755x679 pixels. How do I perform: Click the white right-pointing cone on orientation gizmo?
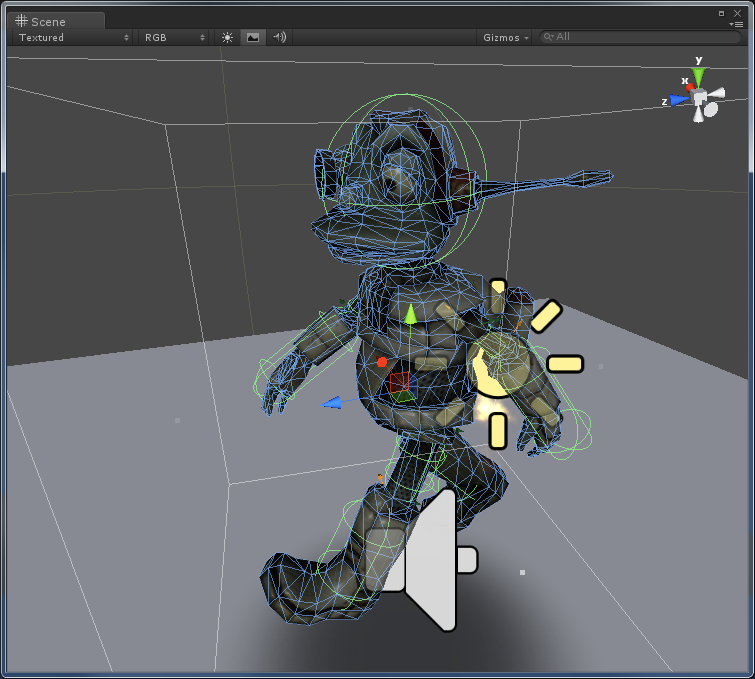(x=716, y=93)
